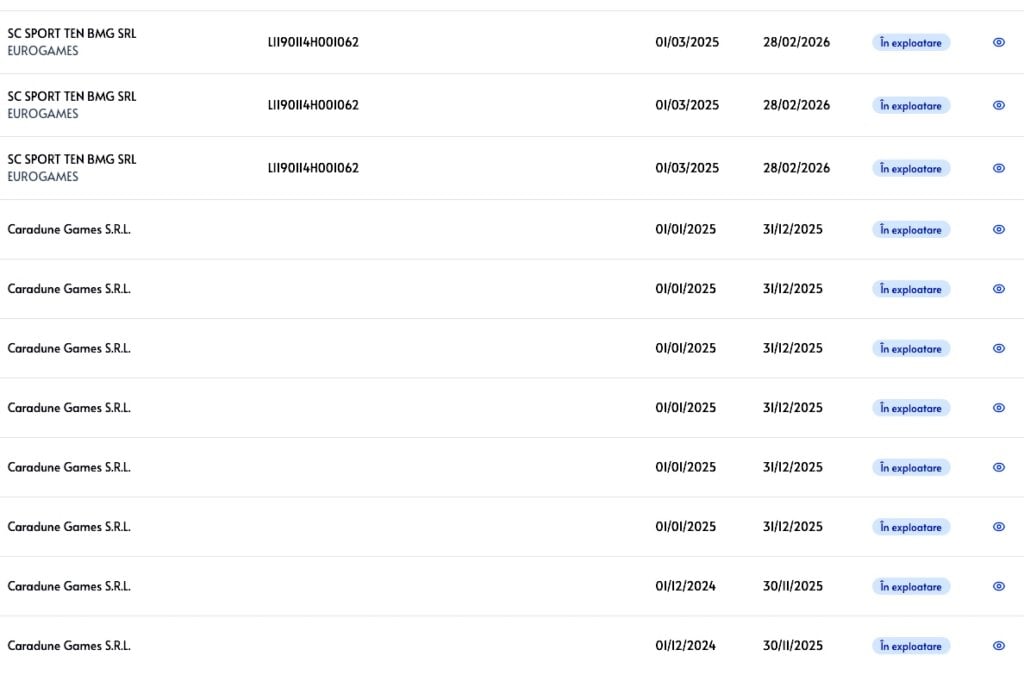Click eye icon of second Caradune Games row

click(998, 289)
